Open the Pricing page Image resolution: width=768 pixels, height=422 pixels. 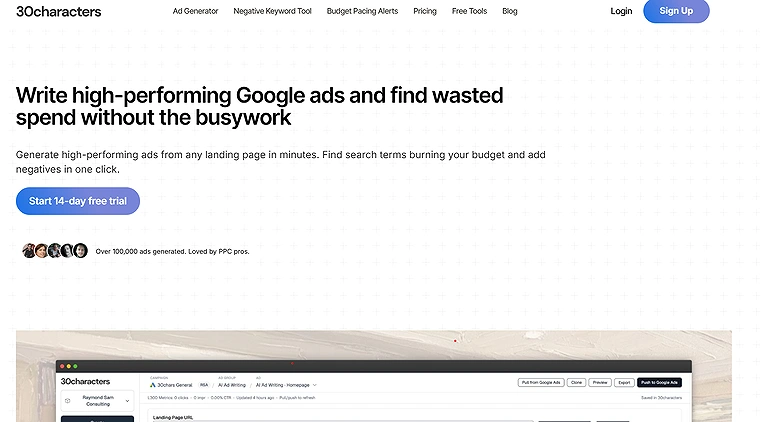[x=425, y=11]
